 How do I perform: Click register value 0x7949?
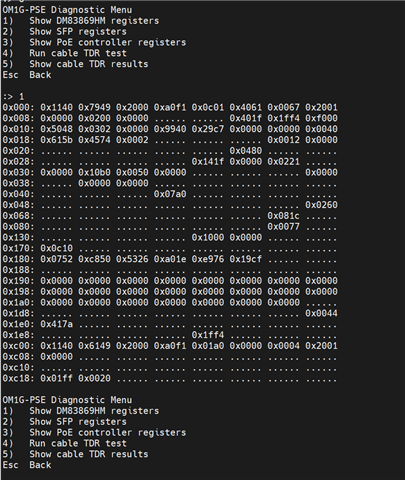[94, 107]
